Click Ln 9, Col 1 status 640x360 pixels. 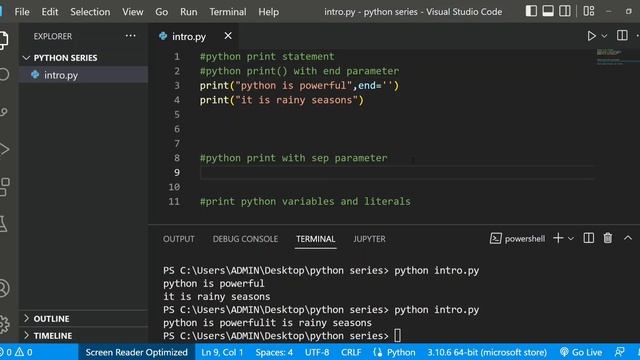[x=222, y=352]
